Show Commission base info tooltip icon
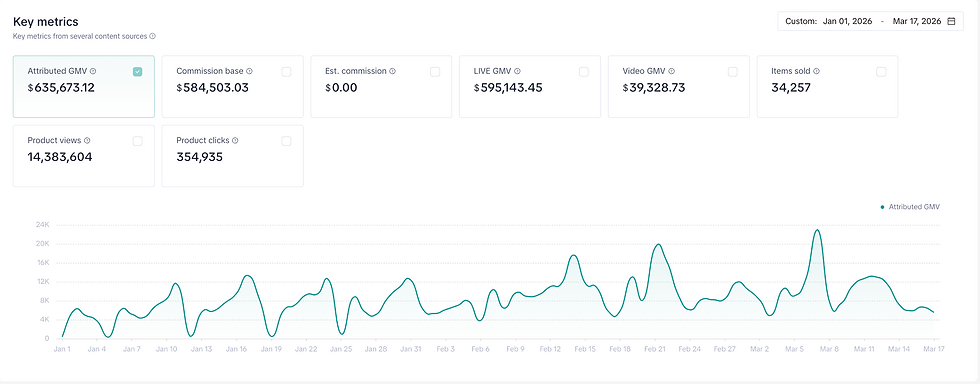Screen dimensions: 980x384 pos(249,71)
